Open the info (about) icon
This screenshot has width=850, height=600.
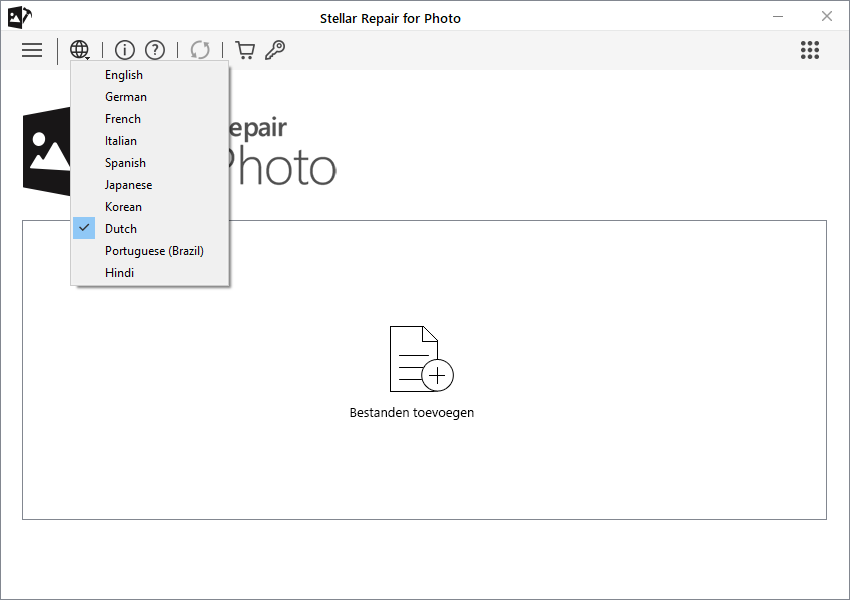pyautogui.click(x=125, y=50)
